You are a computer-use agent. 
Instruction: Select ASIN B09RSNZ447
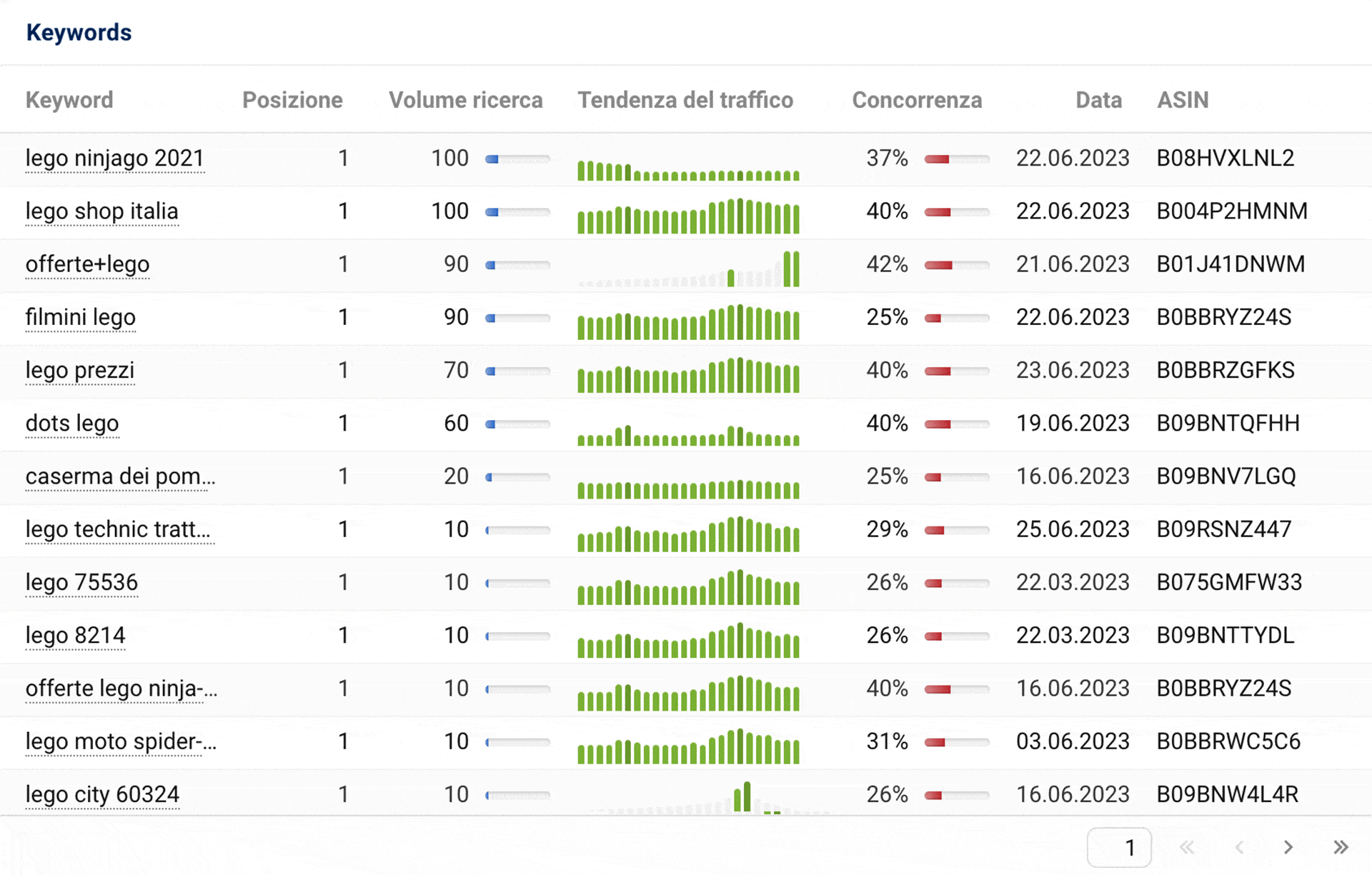(1224, 529)
